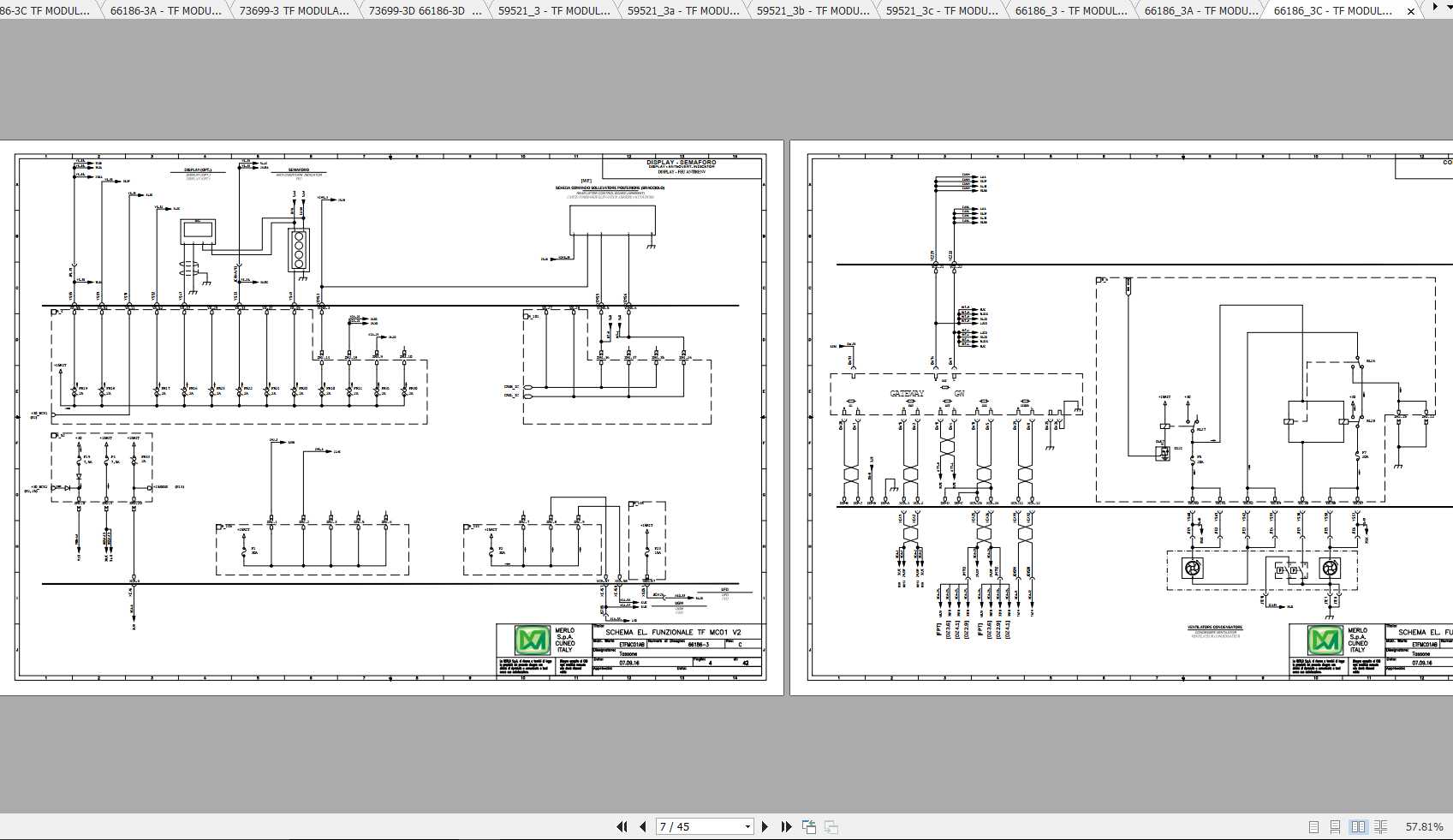Switch to the 59521_3a tab

click(682, 11)
